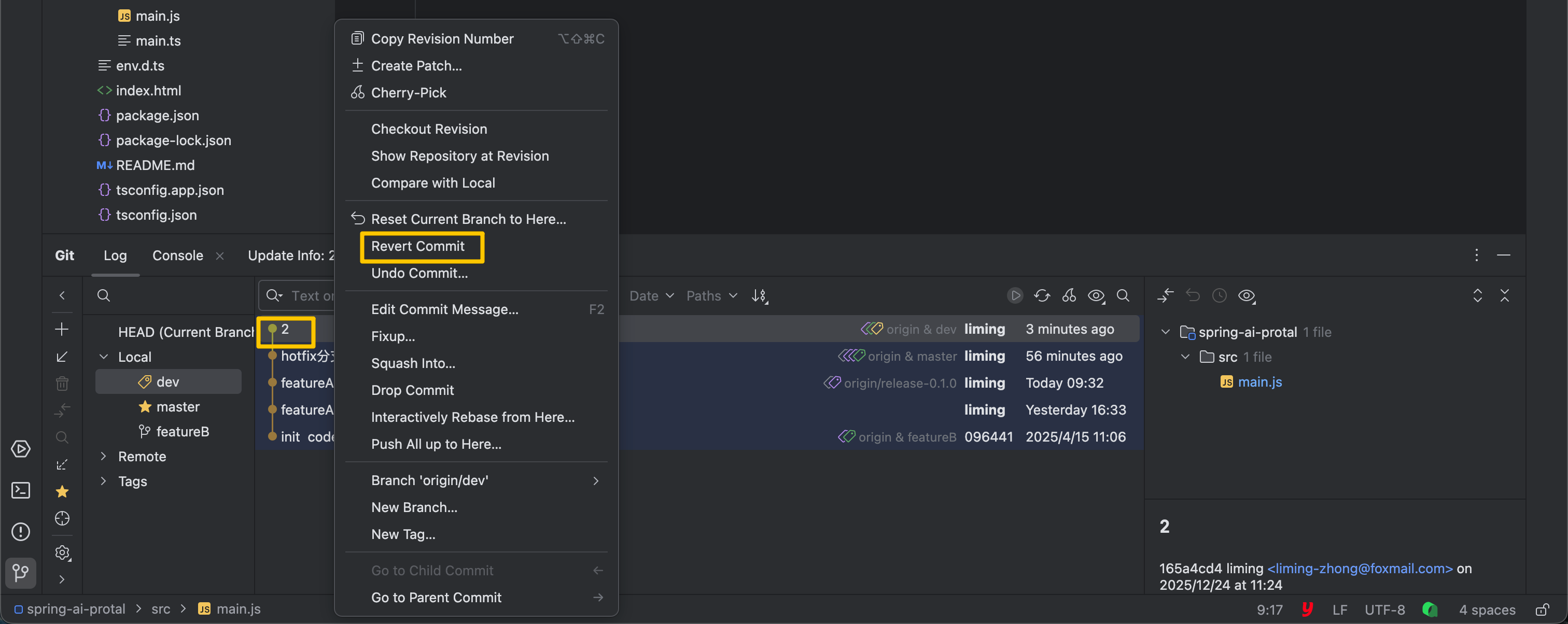
Task: Open the Terminal tool window icon
Action: (x=21, y=490)
